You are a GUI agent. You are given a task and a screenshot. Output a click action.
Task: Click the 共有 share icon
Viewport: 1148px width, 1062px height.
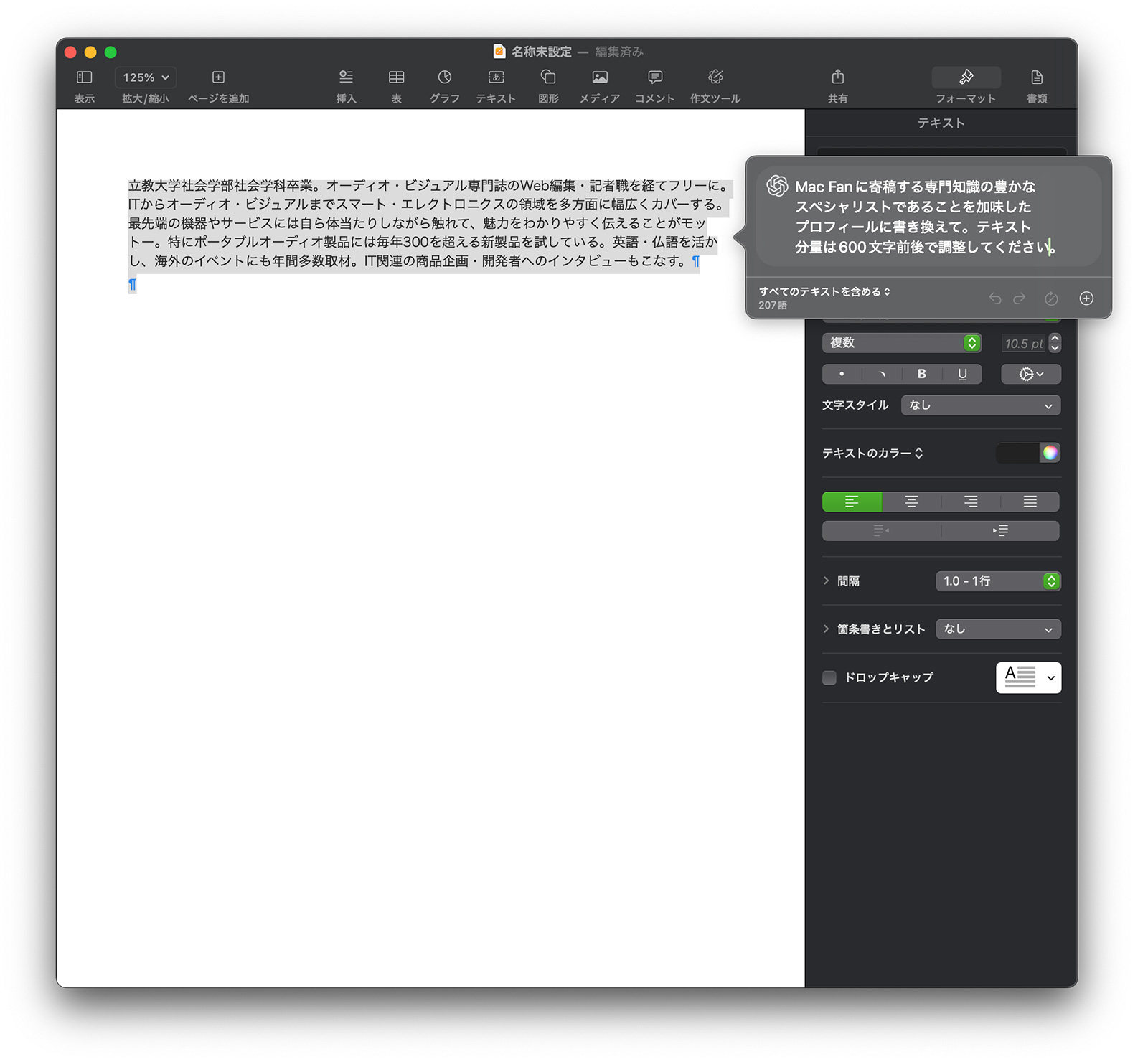pos(837,77)
